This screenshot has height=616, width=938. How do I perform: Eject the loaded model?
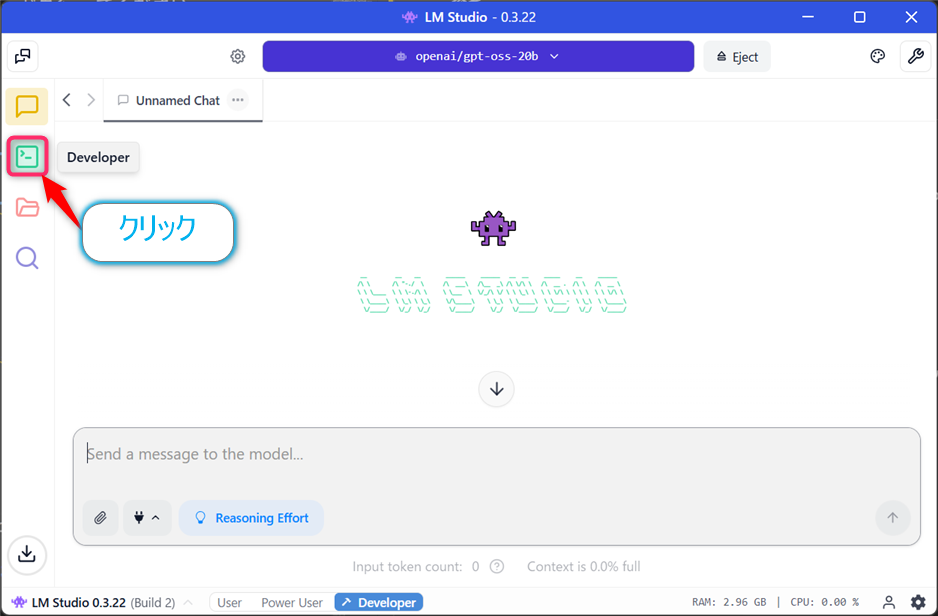tap(737, 56)
